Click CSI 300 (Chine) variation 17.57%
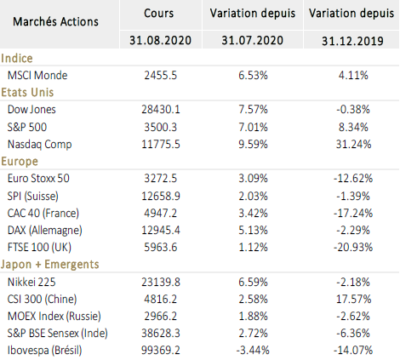400x360 pixels. click(353, 299)
